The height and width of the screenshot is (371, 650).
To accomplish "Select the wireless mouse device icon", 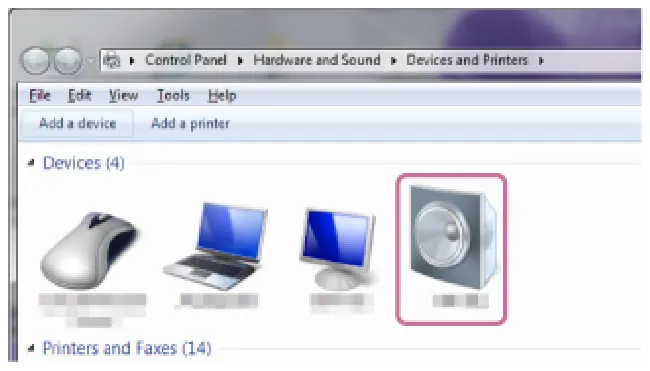I will point(91,251).
